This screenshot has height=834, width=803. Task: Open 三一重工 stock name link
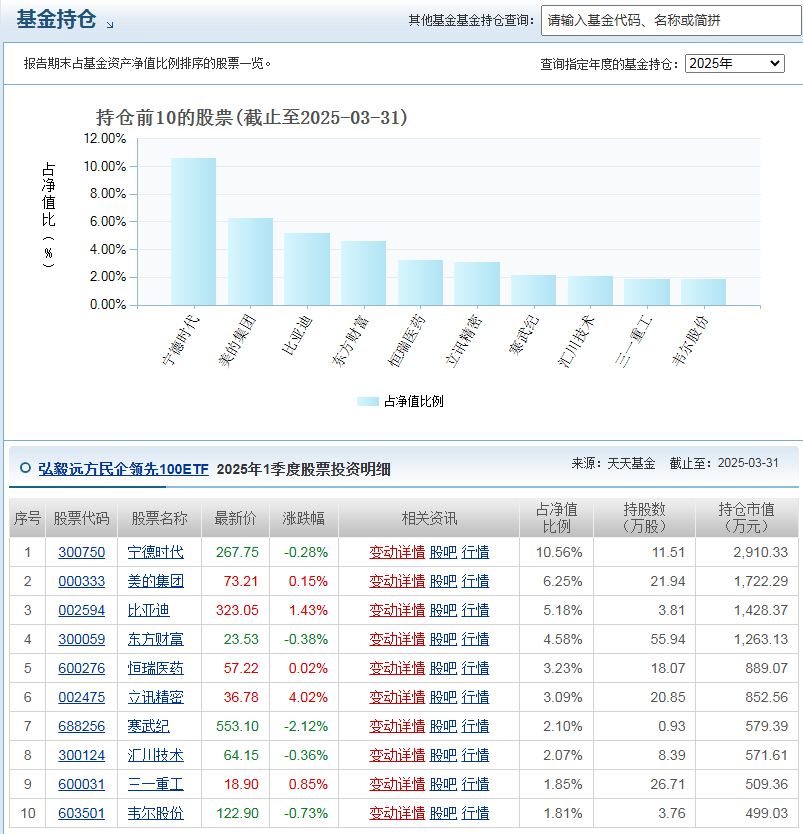[x=155, y=784]
